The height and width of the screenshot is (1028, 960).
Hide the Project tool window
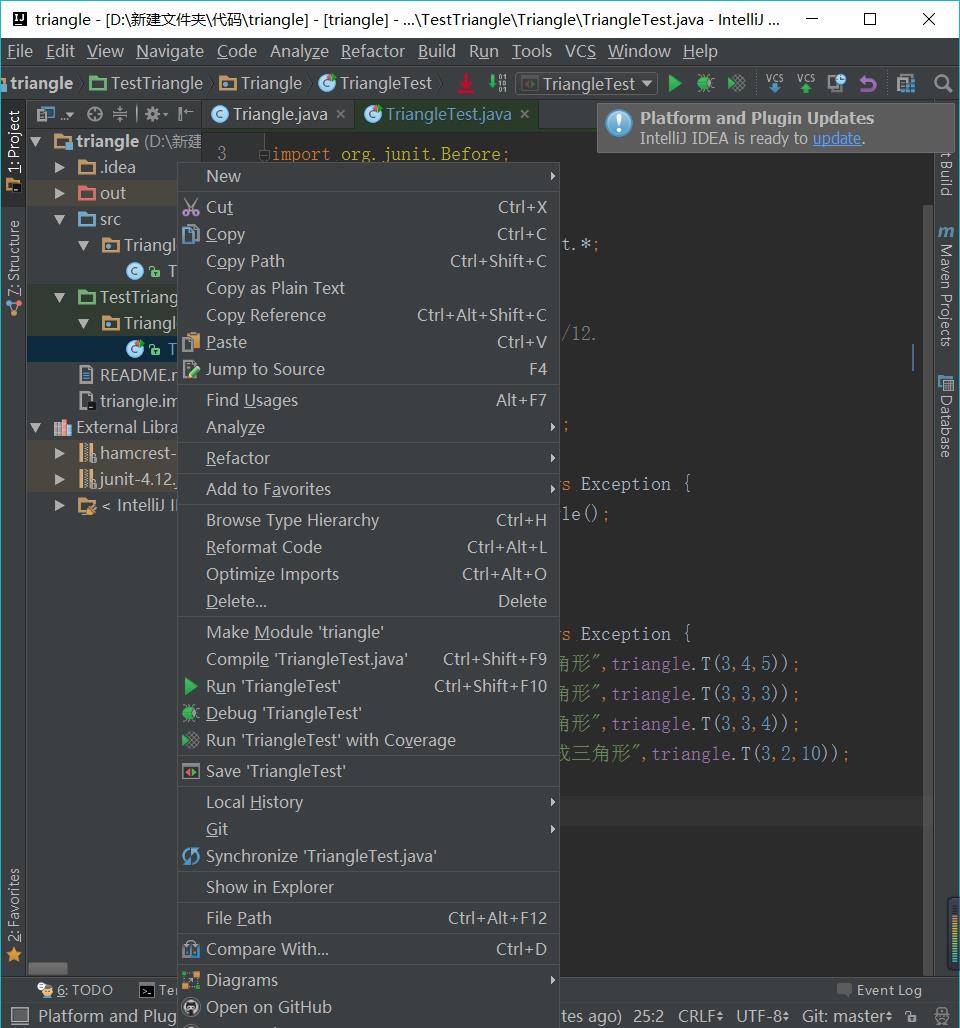pyautogui.click(x=186, y=114)
